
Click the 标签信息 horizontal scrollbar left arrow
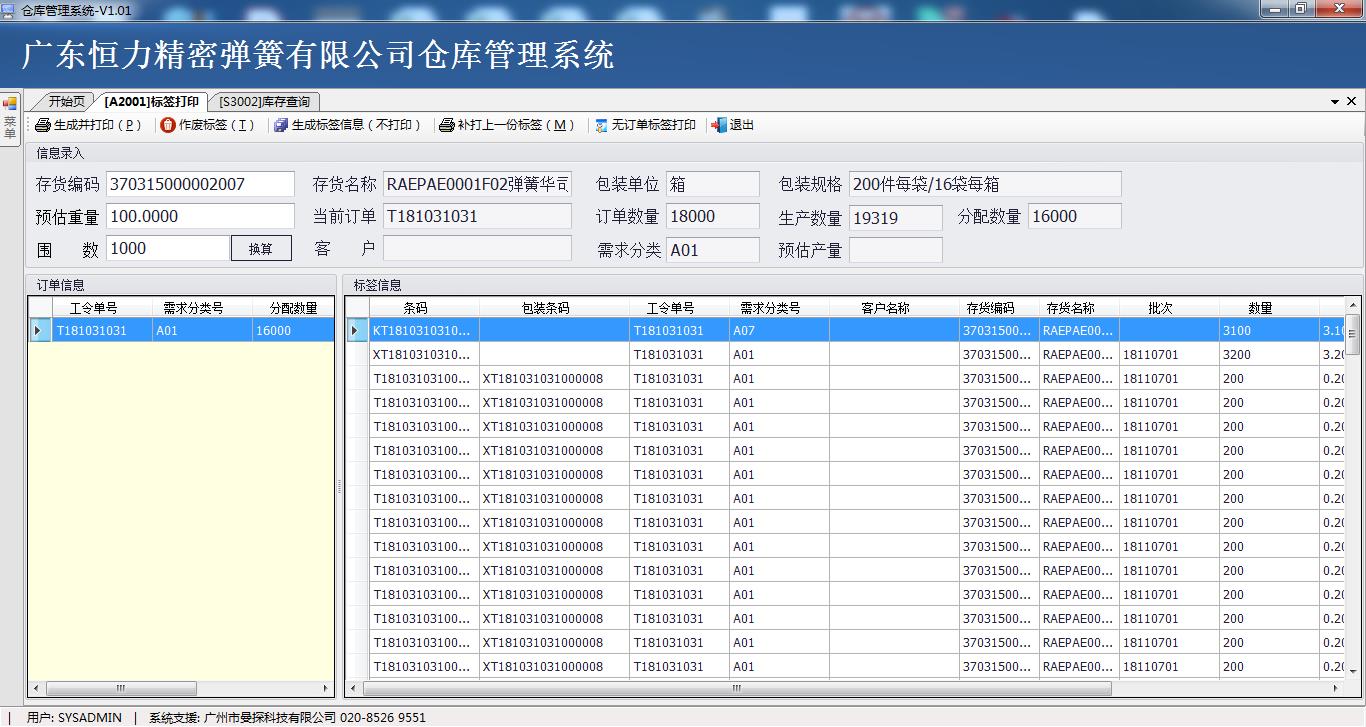[x=355, y=688]
